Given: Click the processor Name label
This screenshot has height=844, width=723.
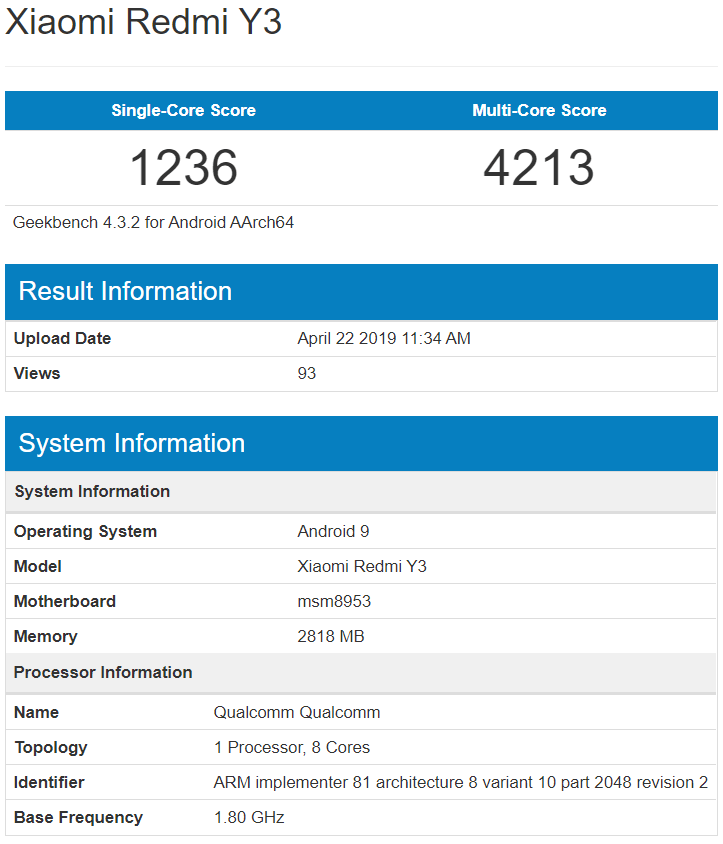Looking at the screenshot, I should [36, 712].
